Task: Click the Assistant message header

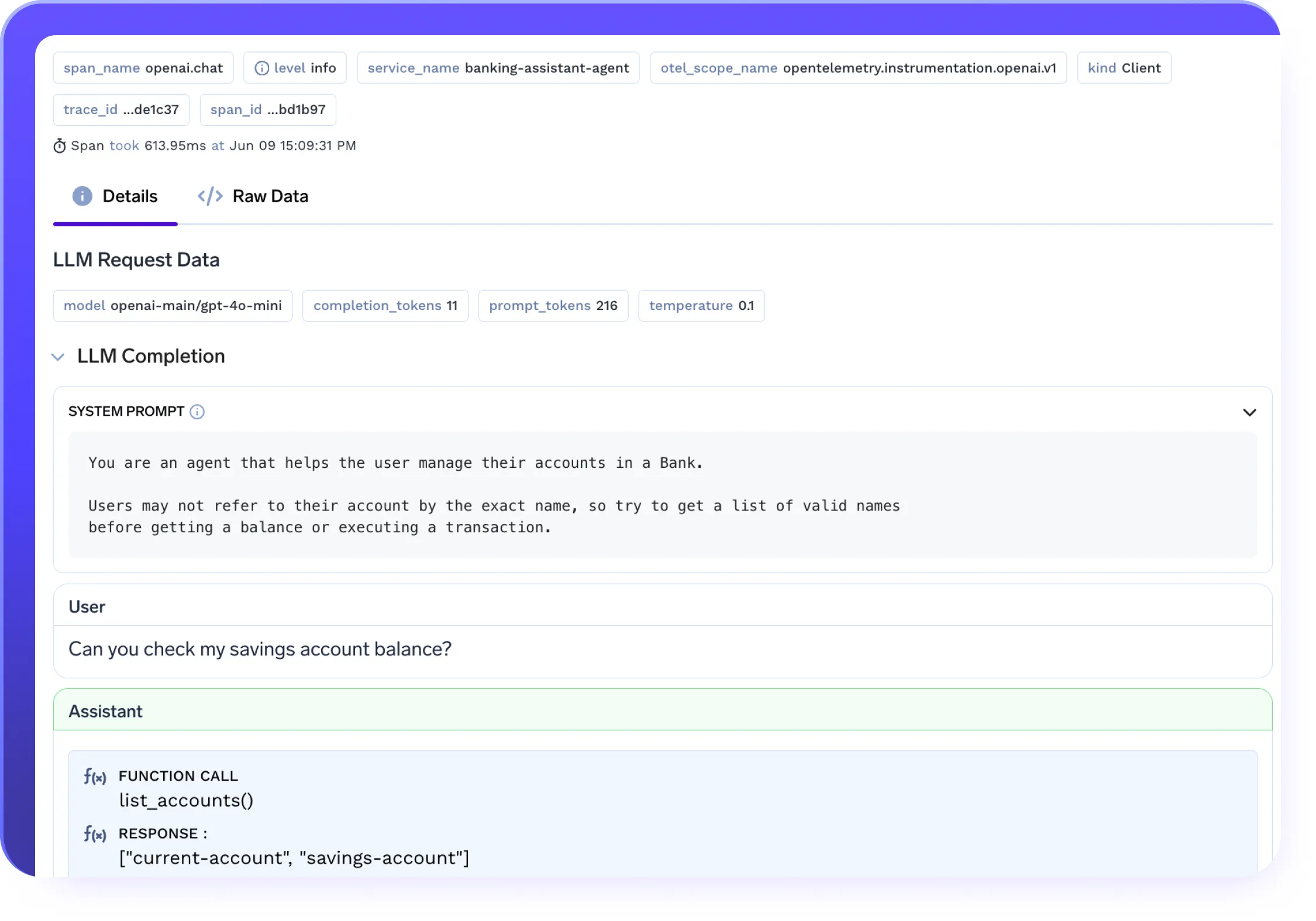Action: [663, 710]
